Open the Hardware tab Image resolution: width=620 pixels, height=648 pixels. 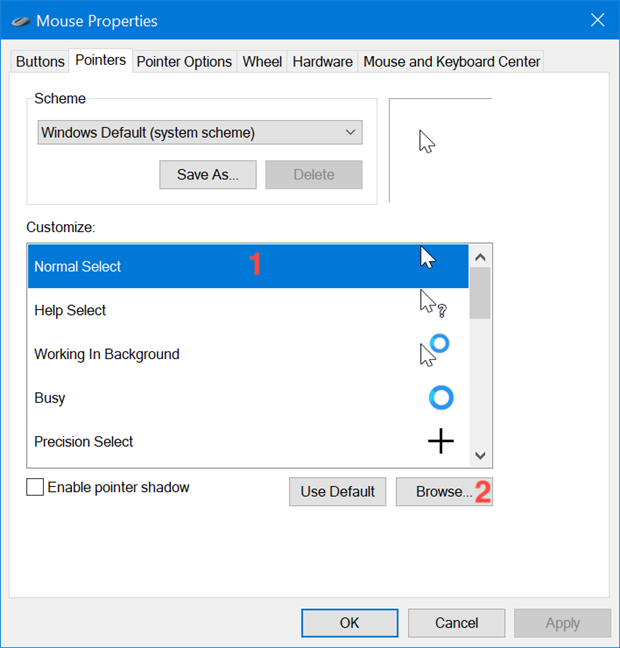tap(322, 62)
